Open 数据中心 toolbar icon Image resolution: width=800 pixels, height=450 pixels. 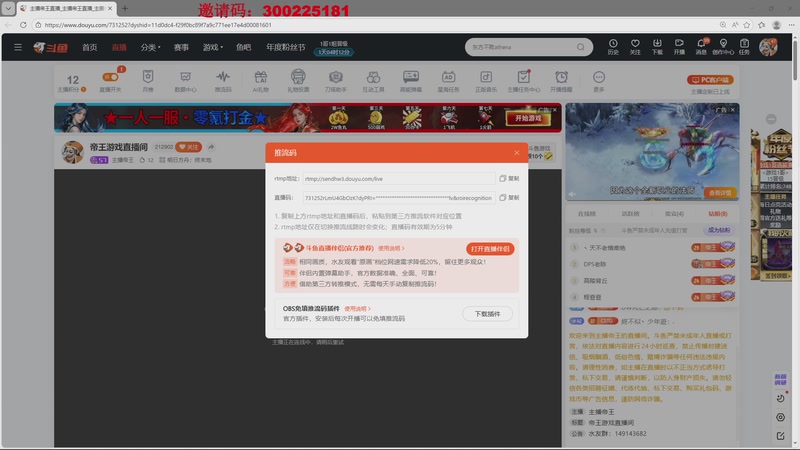click(185, 81)
